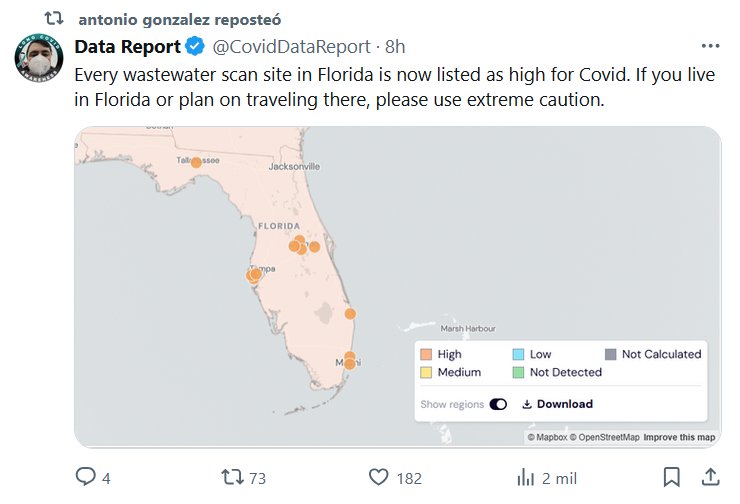Click the Not Detected green legend swatch
This screenshot has height=504, width=740.
[x=518, y=372]
